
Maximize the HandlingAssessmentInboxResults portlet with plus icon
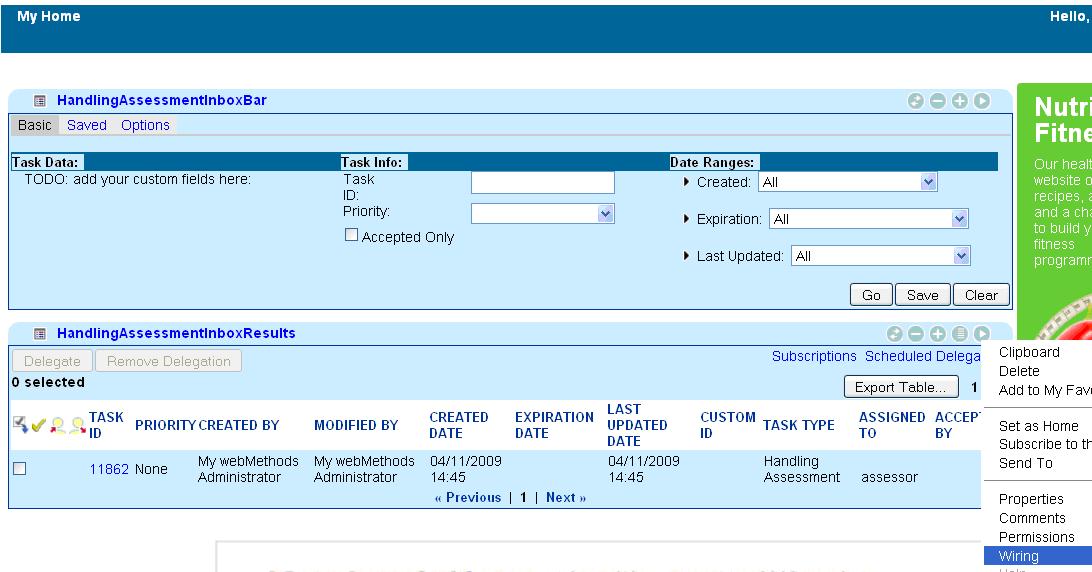tap(937, 334)
